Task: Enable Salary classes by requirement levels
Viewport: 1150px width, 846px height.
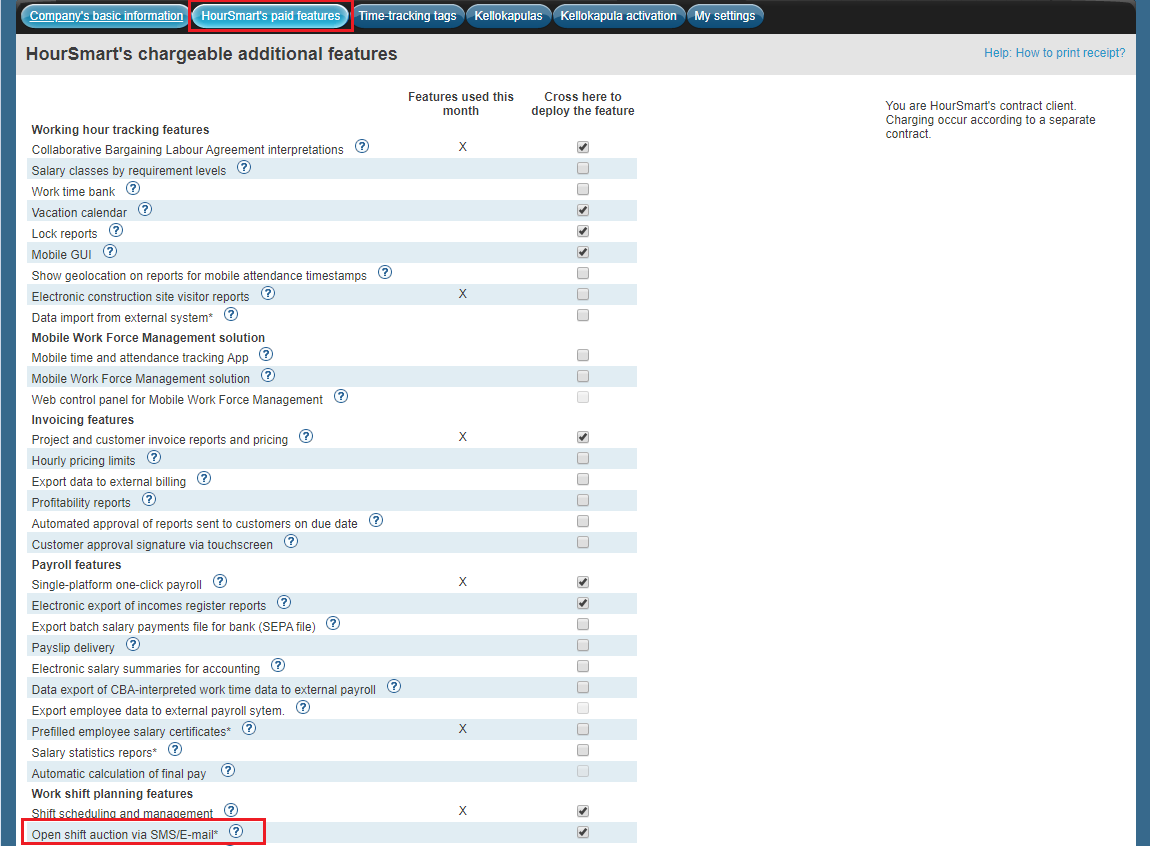Action: point(583,168)
